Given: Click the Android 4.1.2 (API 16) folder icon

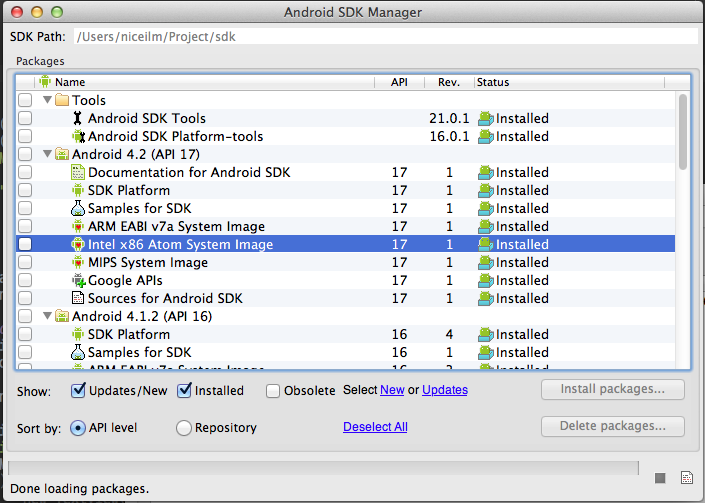Looking at the screenshot, I should 62,316.
